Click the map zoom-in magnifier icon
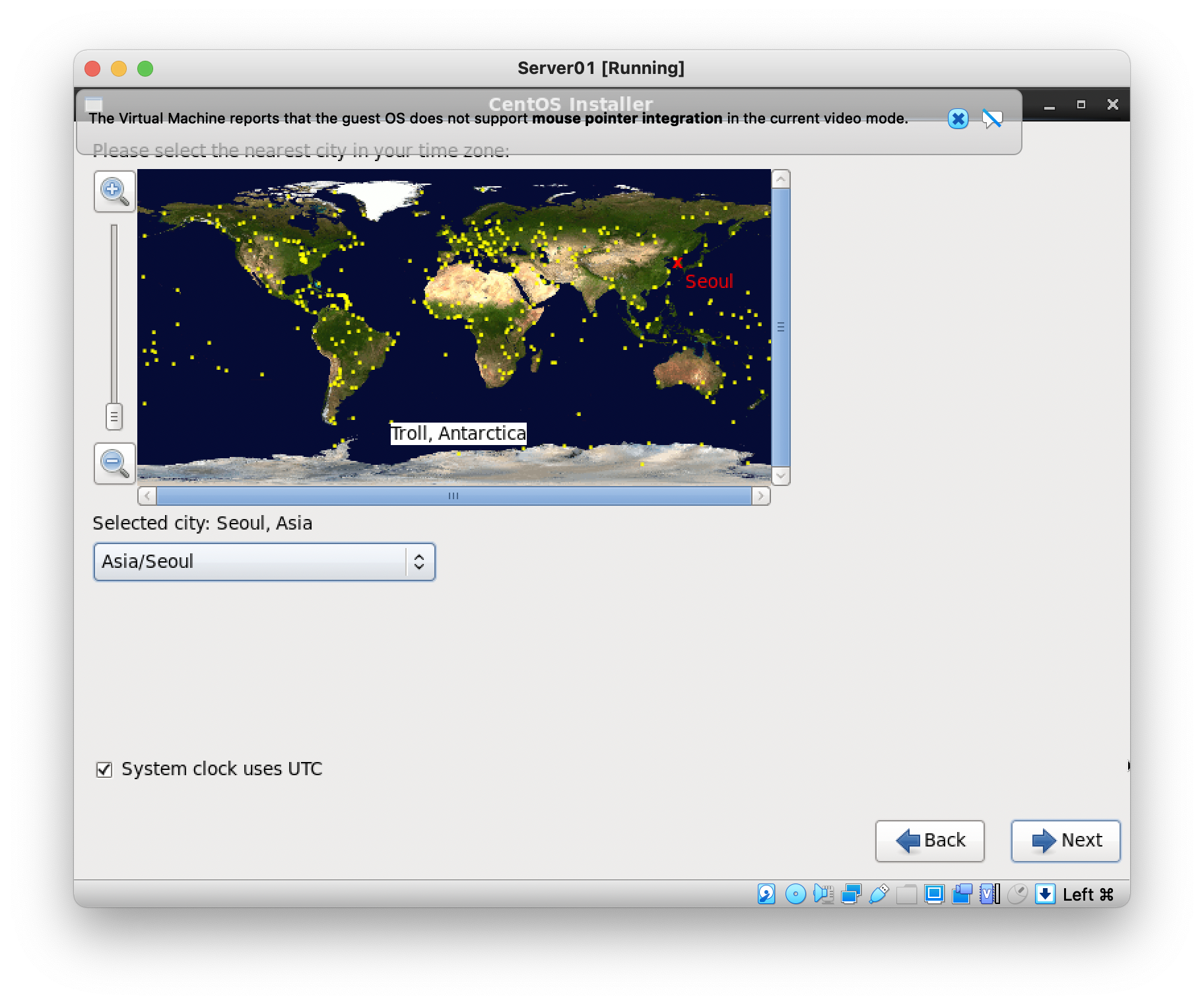 point(115,191)
